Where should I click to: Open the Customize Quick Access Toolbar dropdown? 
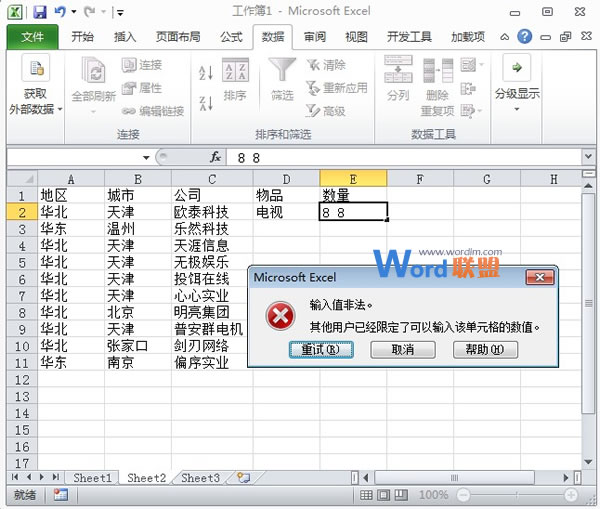point(120,13)
